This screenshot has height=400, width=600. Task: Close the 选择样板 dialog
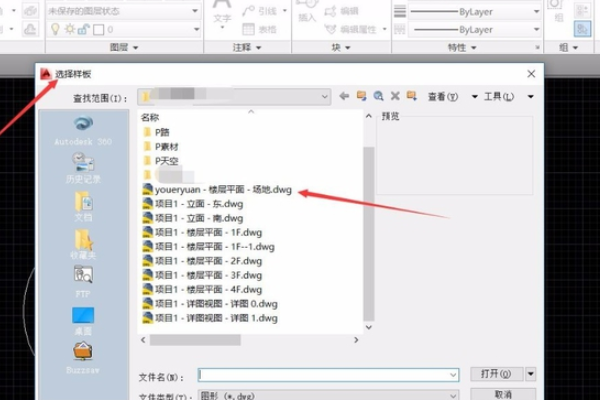pyautogui.click(x=531, y=74)
